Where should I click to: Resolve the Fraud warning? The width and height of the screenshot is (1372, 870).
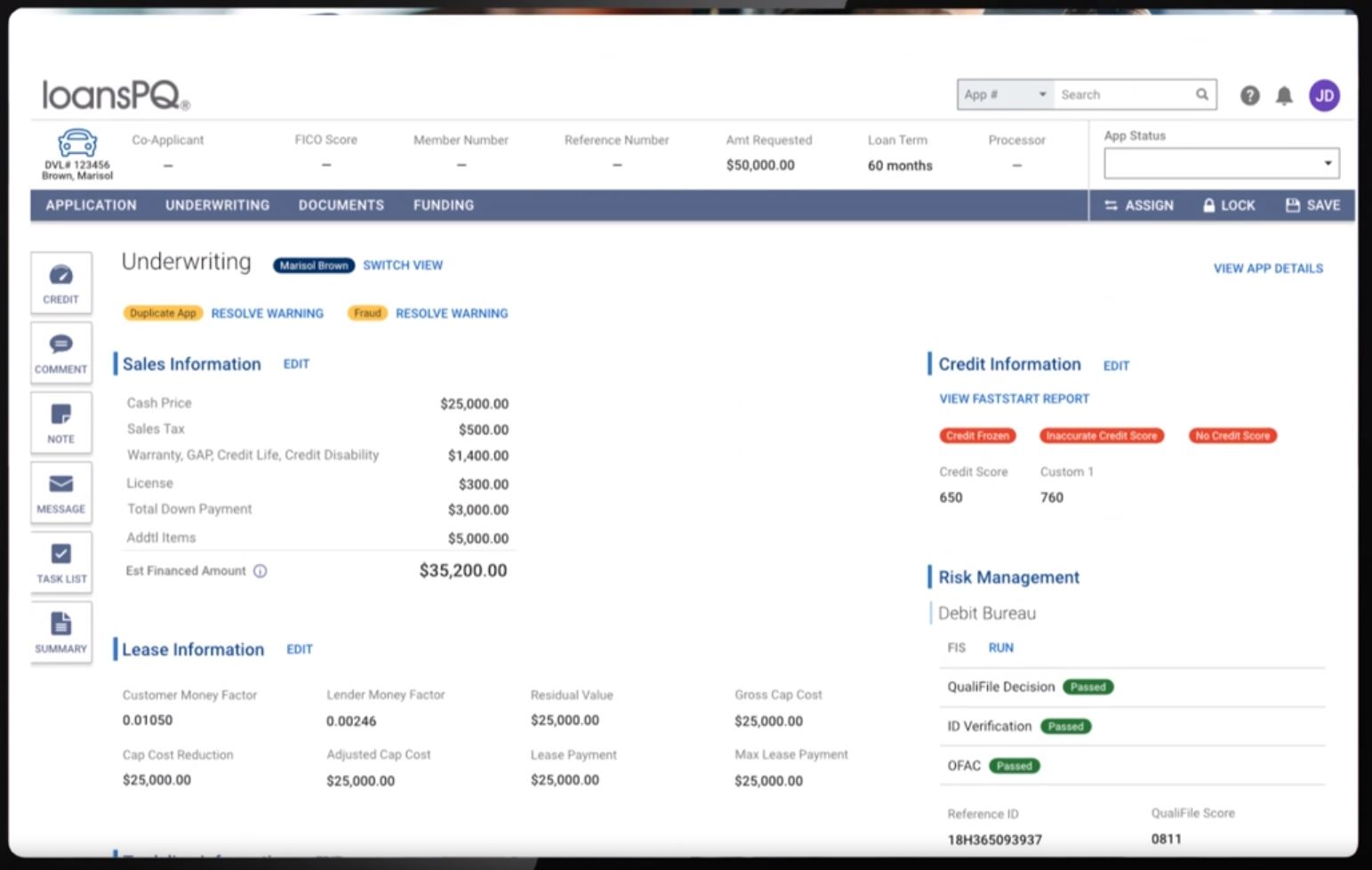pos(452,313)
